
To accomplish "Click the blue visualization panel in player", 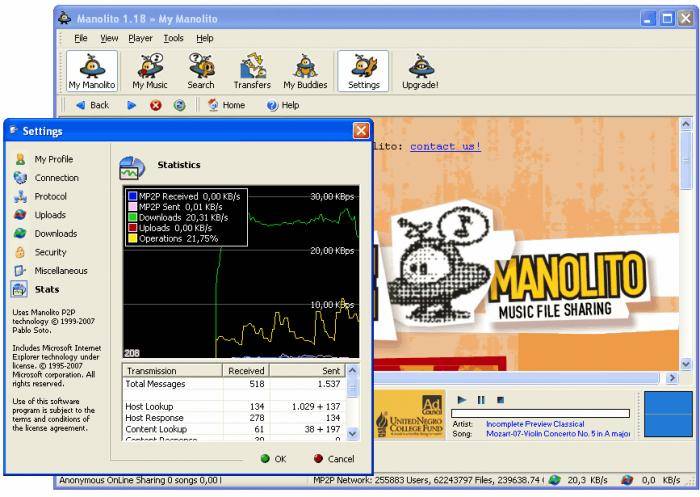I will 668,414.
